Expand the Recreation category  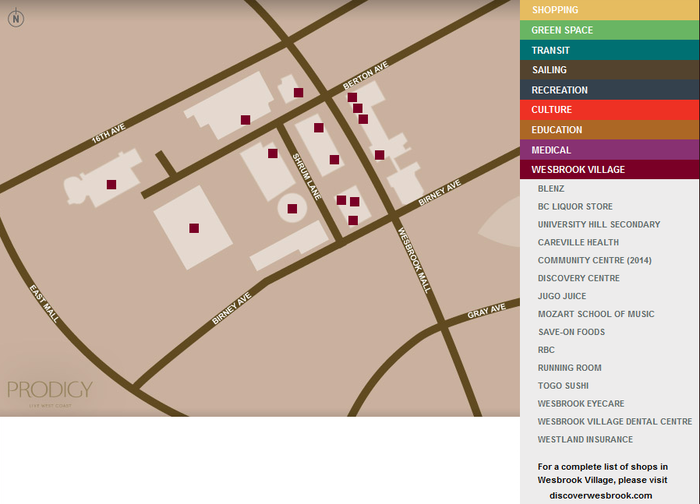point(609,90)
